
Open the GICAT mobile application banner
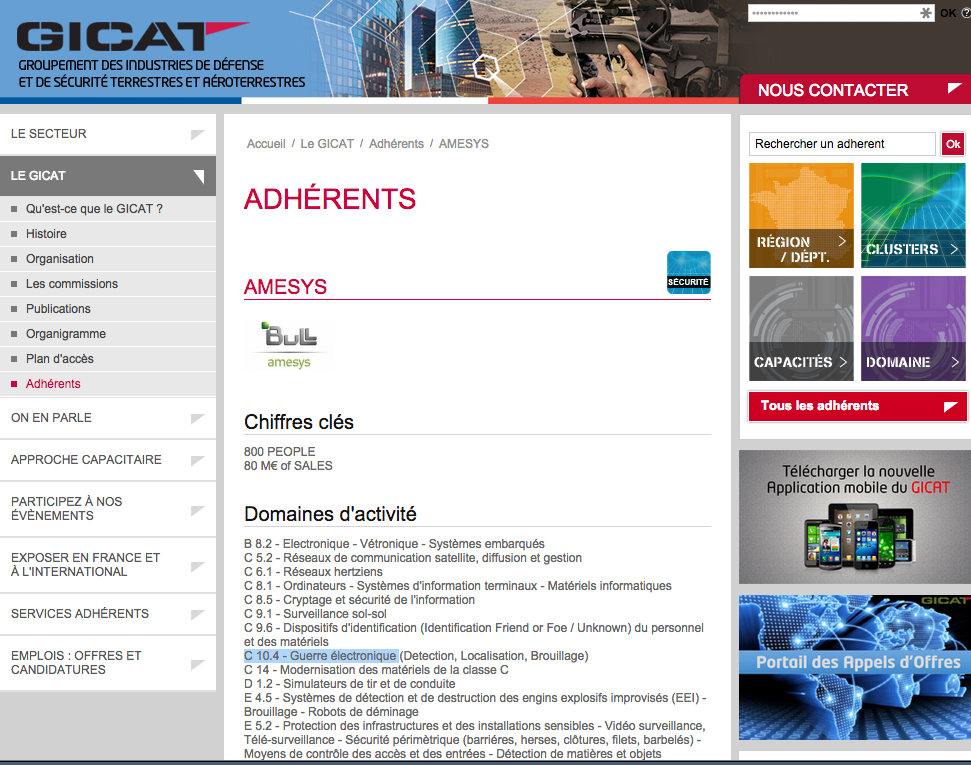855,517
